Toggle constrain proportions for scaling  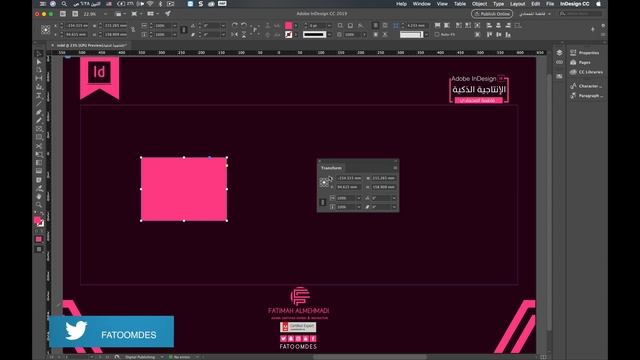[x=184, y=30]
